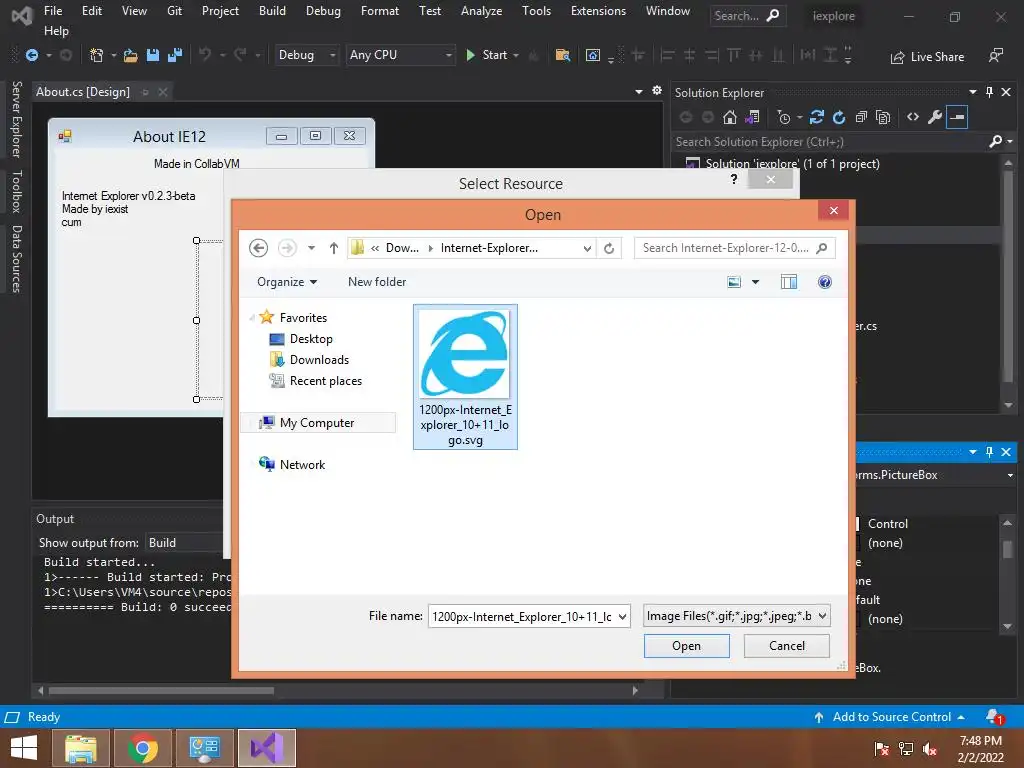Click the Show All Files icon
The width and height of the screenshot is (1024, 768).
(x=883, y=117)
